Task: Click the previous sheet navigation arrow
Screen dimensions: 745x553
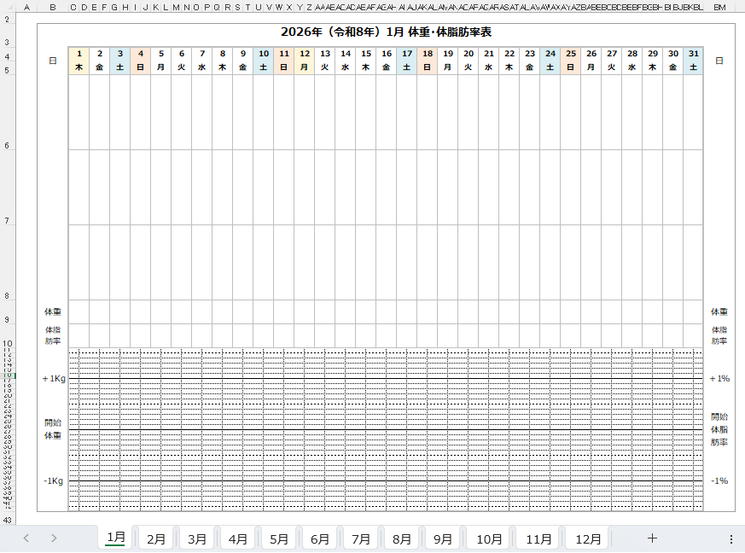Action: 26,538
